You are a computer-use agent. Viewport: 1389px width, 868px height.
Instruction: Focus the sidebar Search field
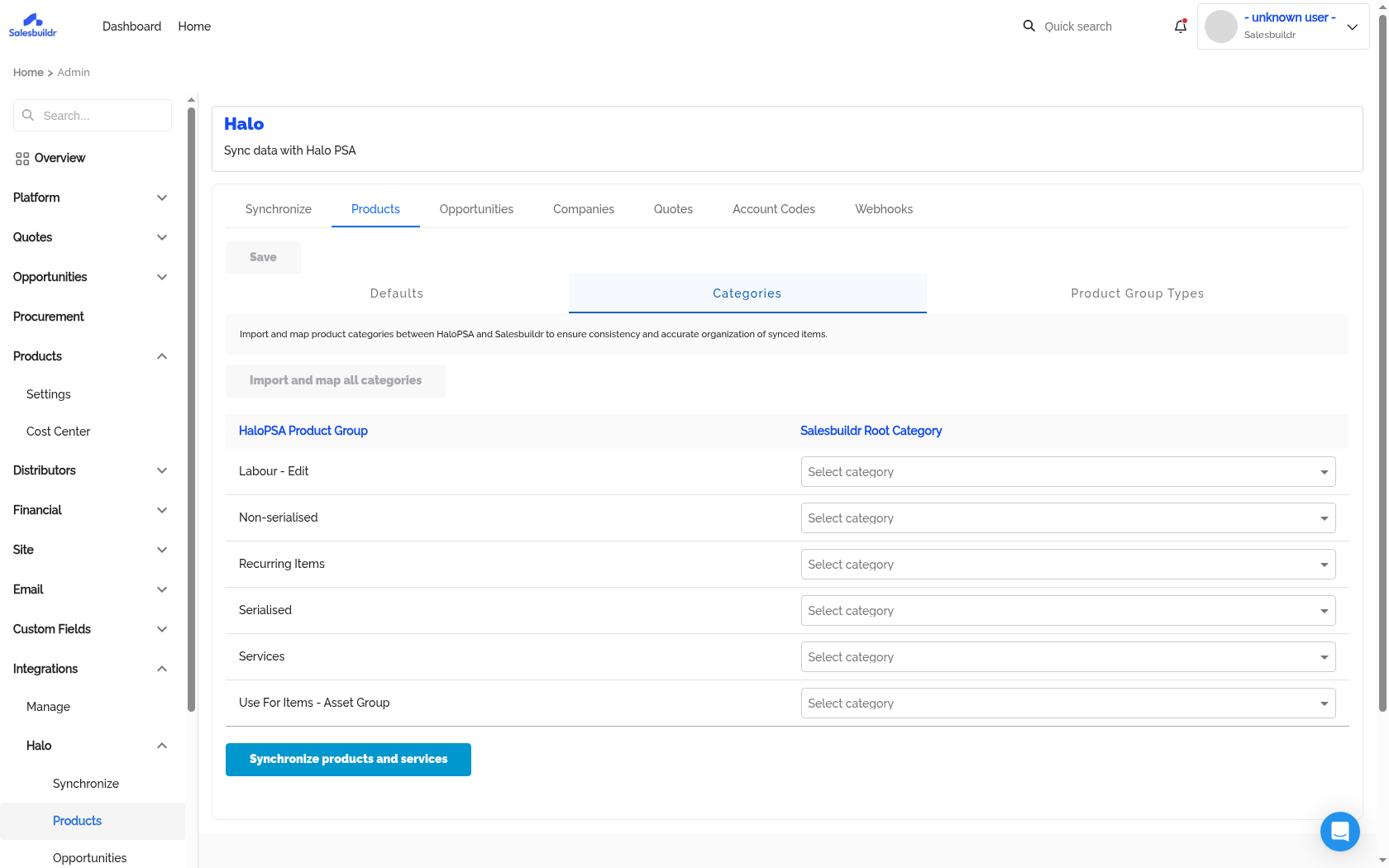pyautogui.click(x=93, y=116)
